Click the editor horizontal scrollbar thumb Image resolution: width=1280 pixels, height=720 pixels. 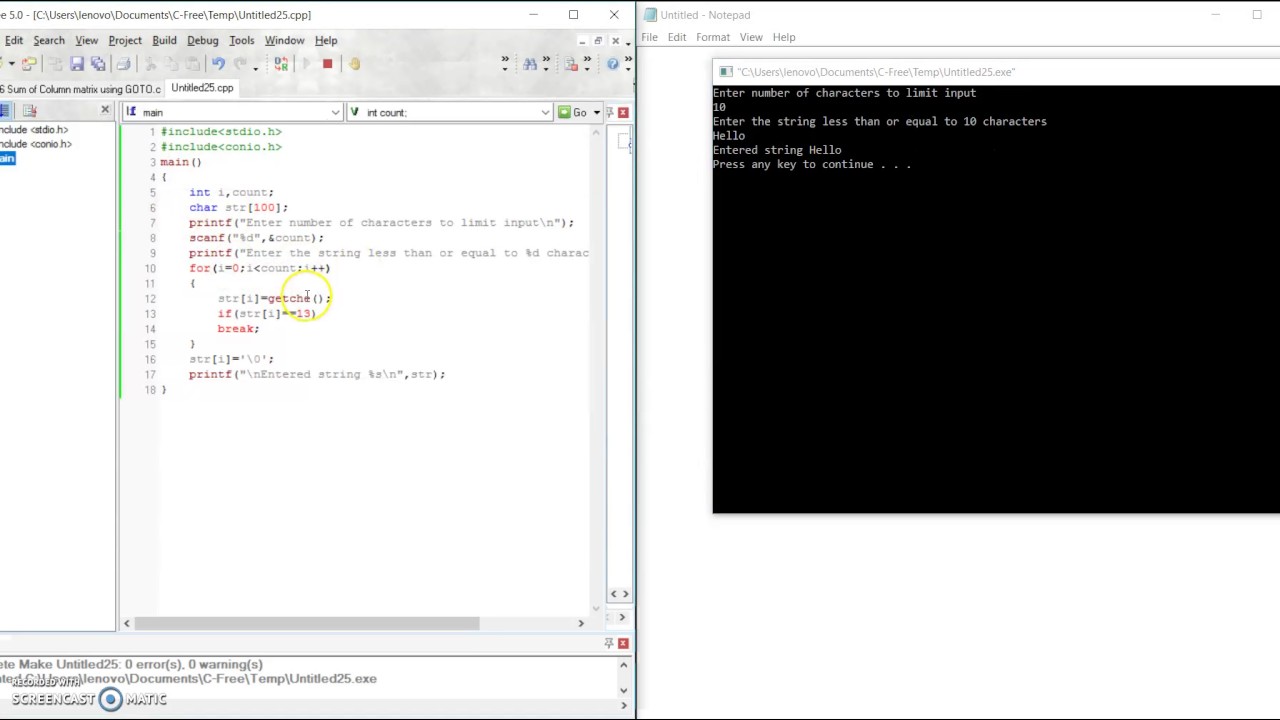tap(307, 623)
